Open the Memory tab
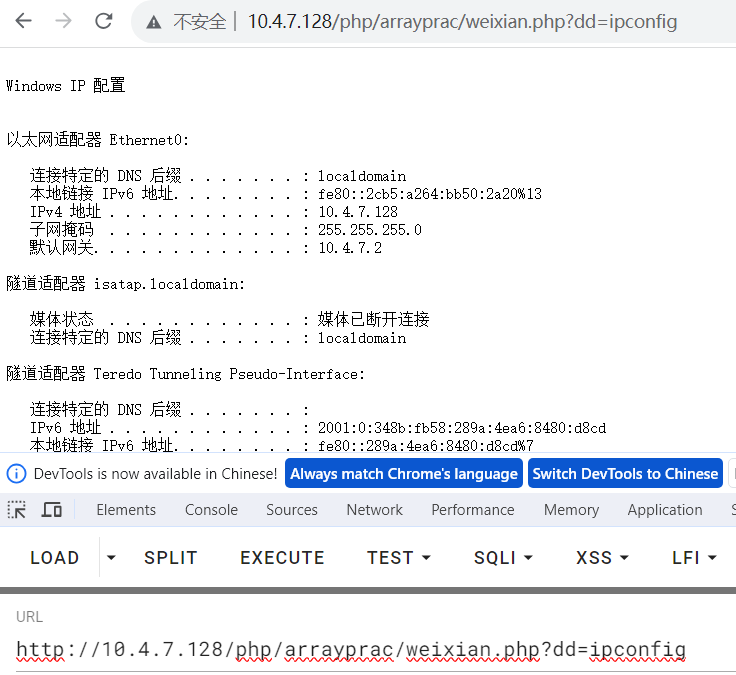736x675 pixels. pyautogui.click(x=571, y=510)
